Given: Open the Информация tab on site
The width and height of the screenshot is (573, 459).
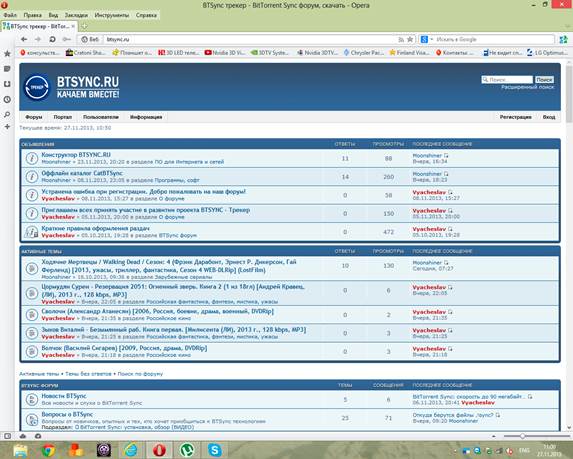Looking at the screenshot, I should (x=146, y=117).
